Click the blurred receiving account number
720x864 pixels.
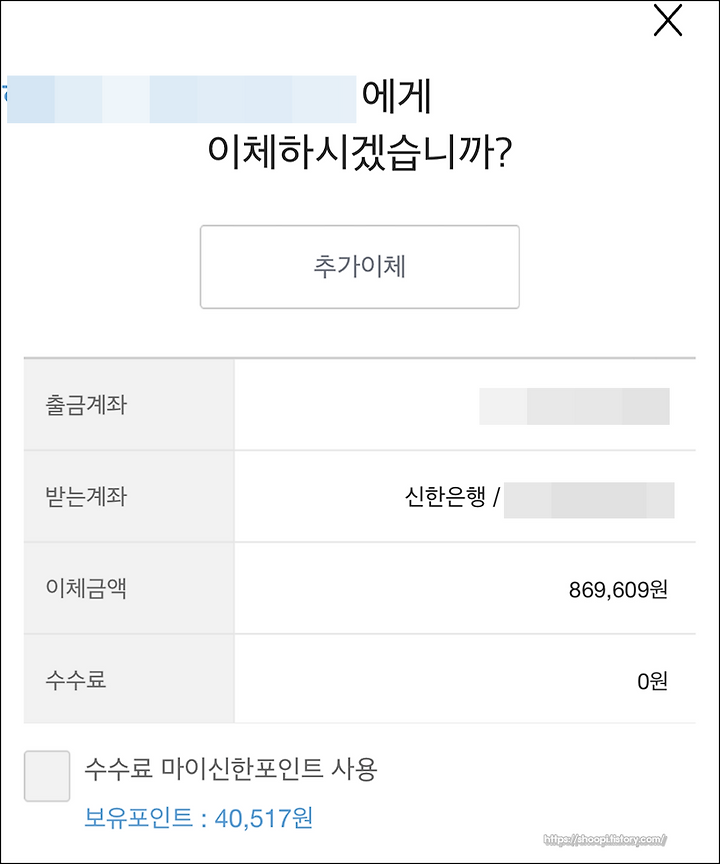[x=589, y=500]
